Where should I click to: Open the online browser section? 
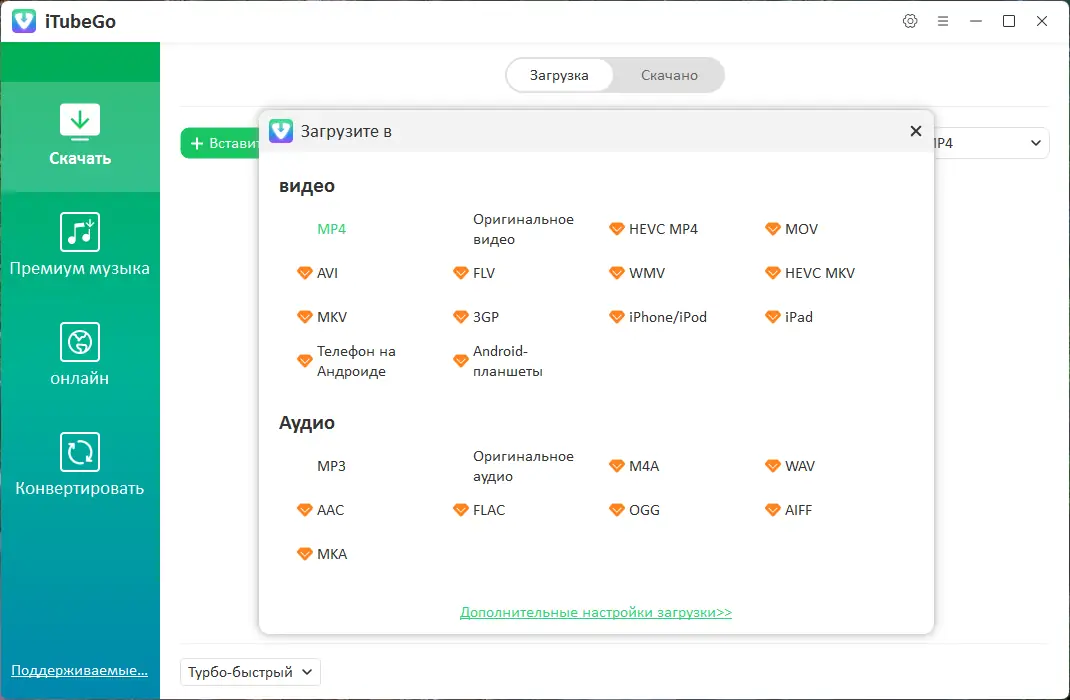[x=80, y=355]
